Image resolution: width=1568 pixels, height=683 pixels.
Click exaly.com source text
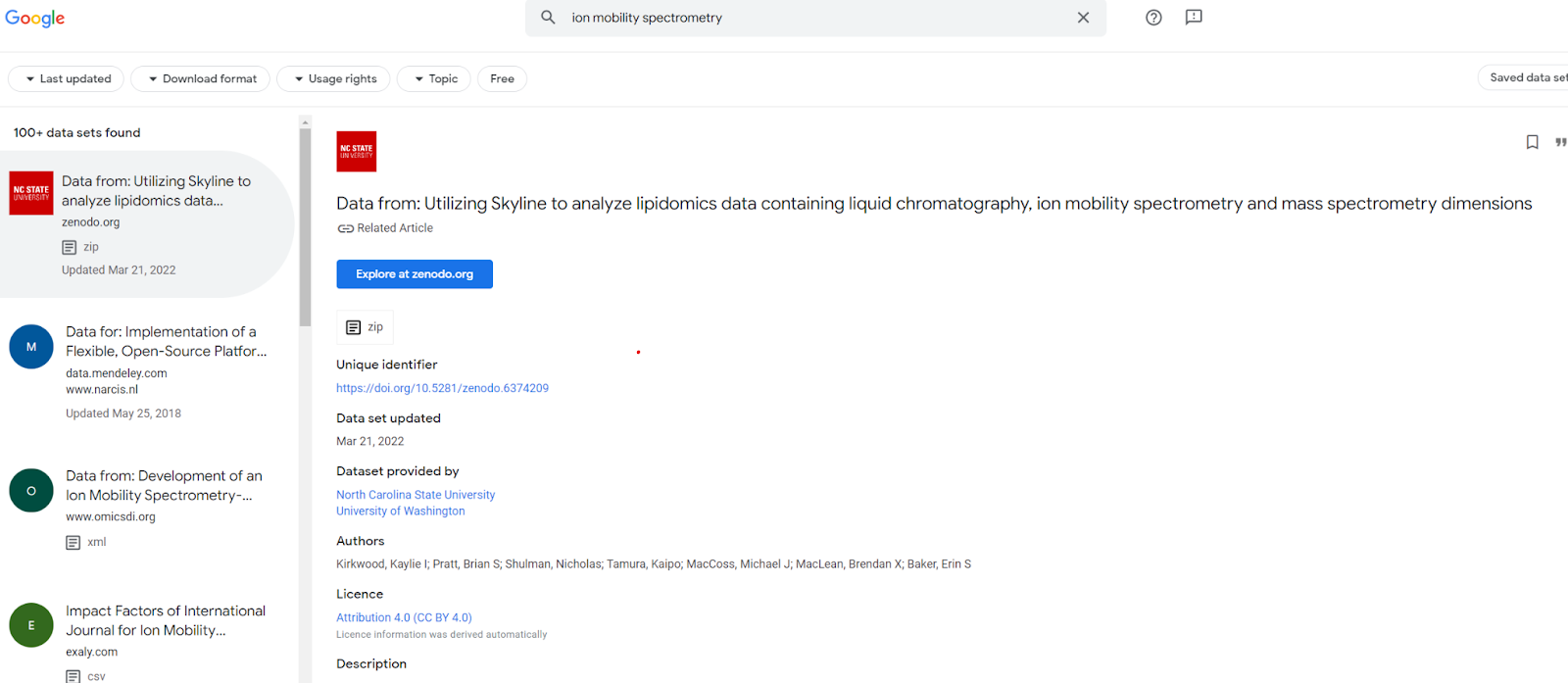pos(92,652)
